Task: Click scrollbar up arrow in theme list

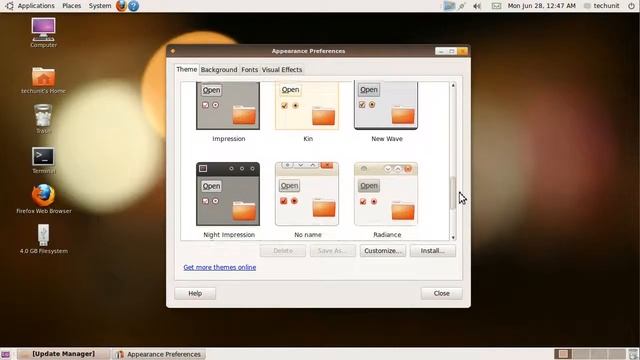Action: (x=453, y=85)
